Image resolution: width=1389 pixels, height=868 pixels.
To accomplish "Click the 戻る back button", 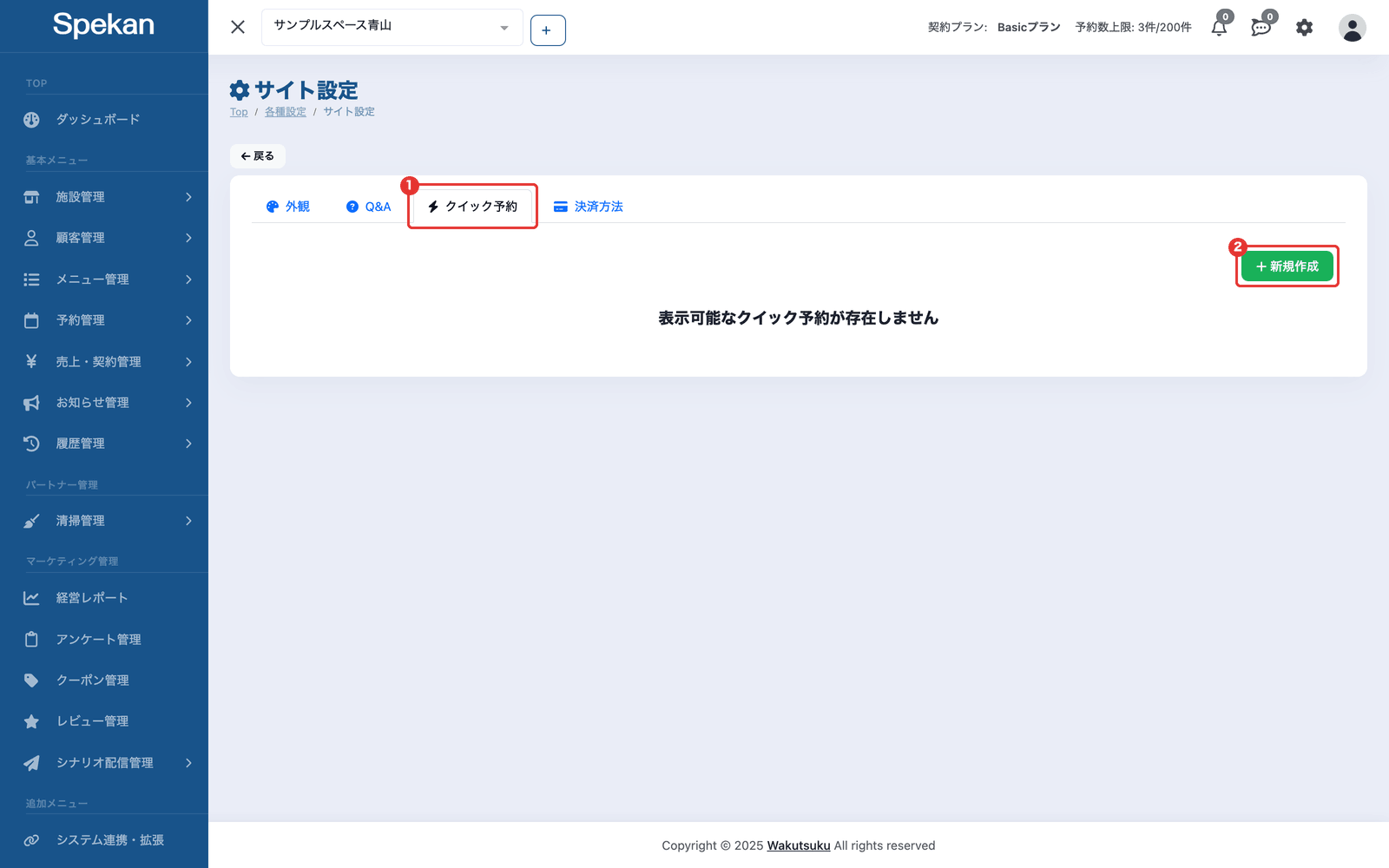I will click(x=258, y=156).
